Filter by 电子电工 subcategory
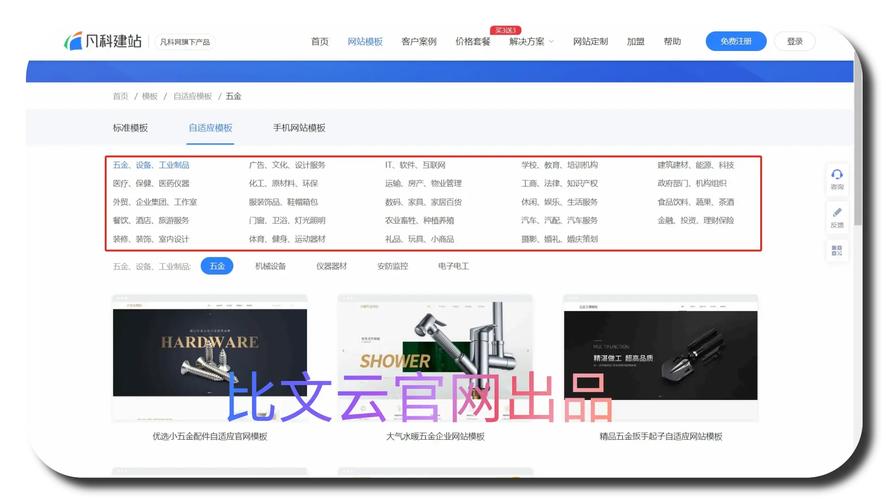The width and height of the screenshot is (889, 500). tap(454, 266)
